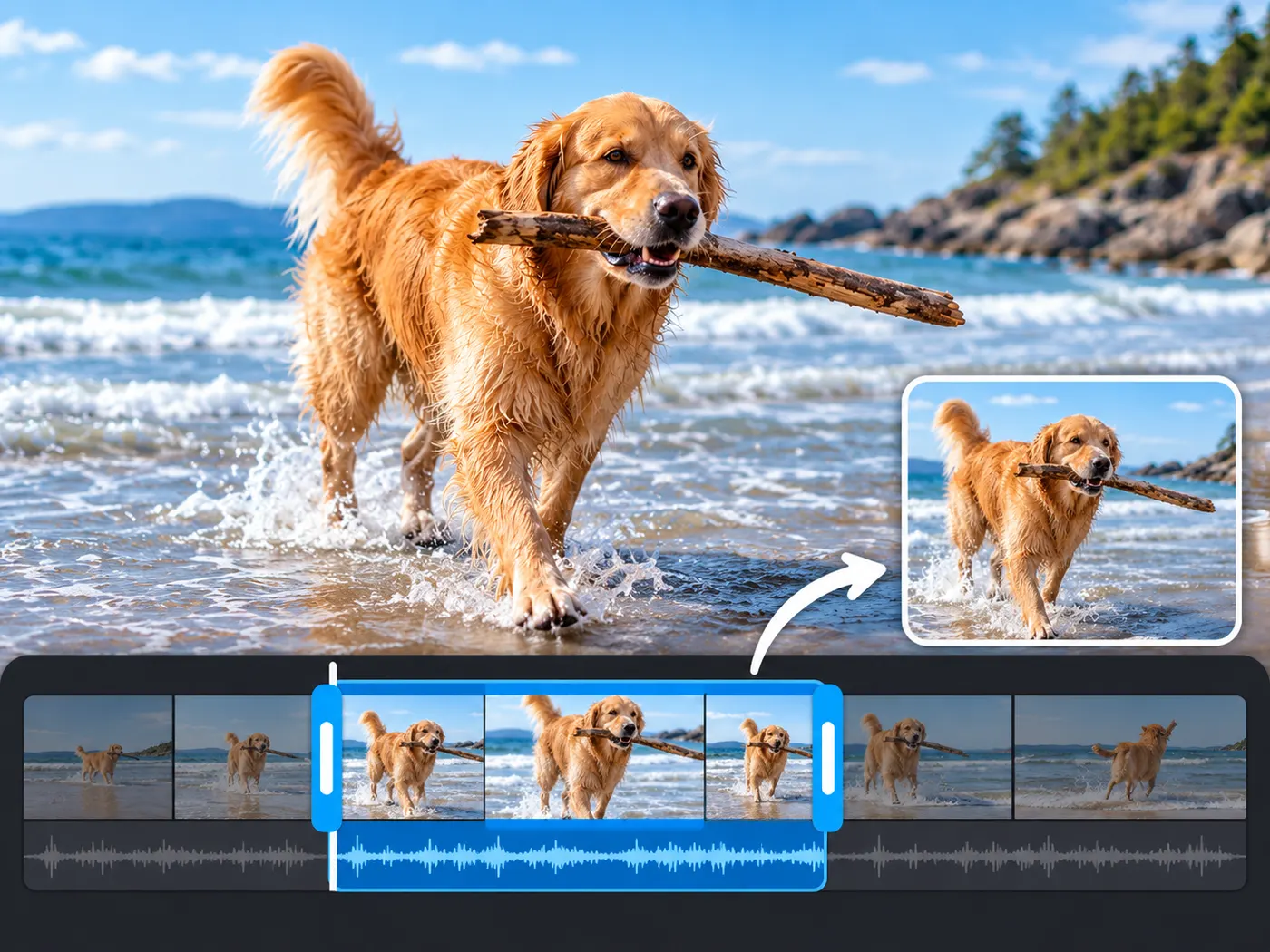Select the first timeline thumbnail on the far left
Screen dimensions: 1270x952
(98, 757)
